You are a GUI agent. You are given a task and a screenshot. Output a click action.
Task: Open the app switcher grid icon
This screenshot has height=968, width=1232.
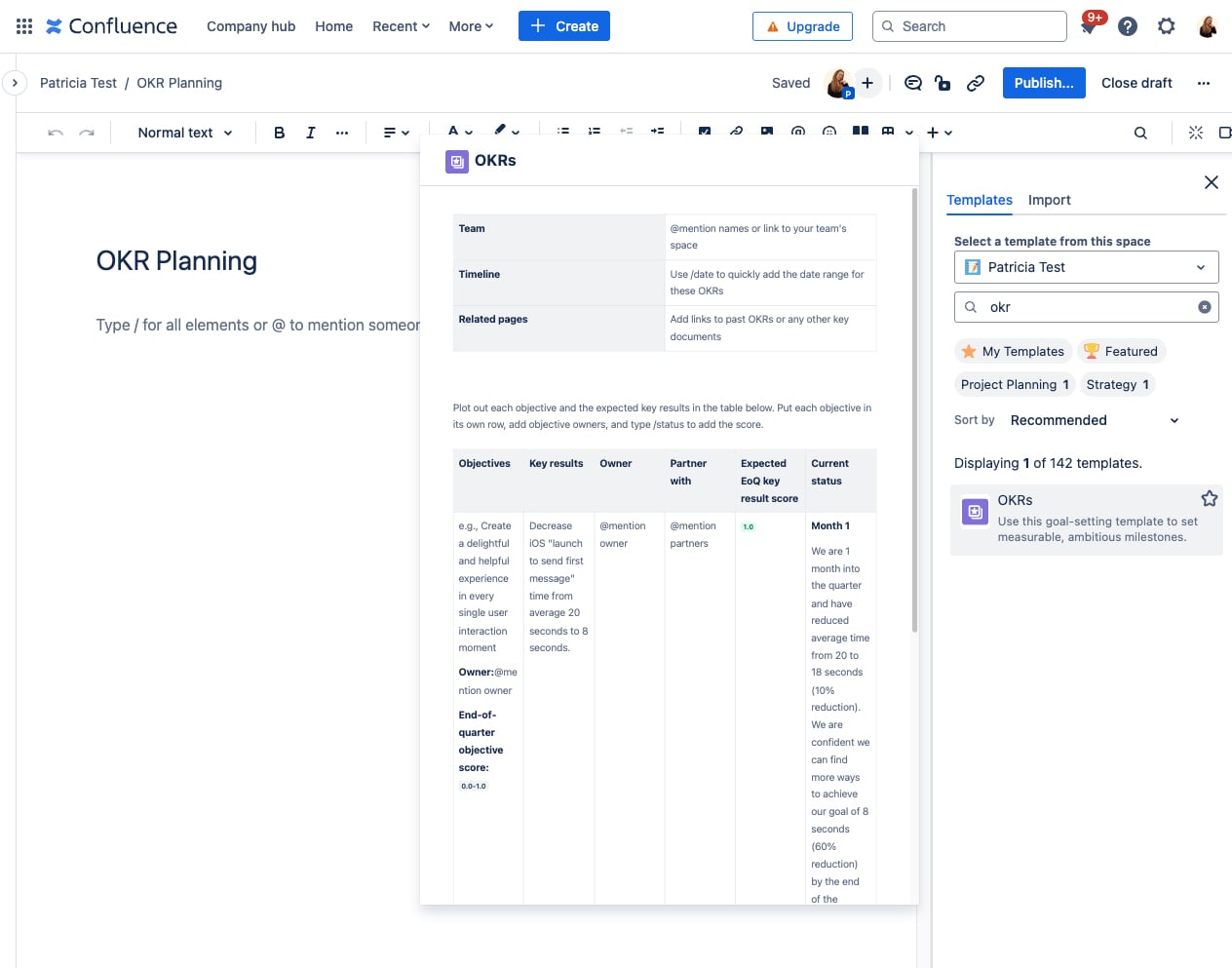[x=24, y=26]
